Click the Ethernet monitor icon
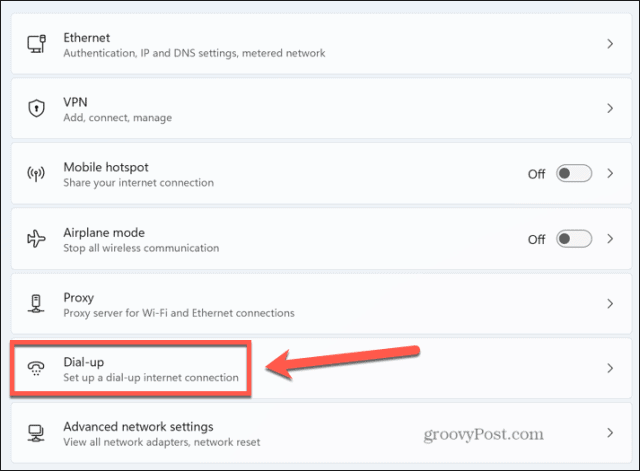Viewport: 640px width, 471px height. (36, 44)
